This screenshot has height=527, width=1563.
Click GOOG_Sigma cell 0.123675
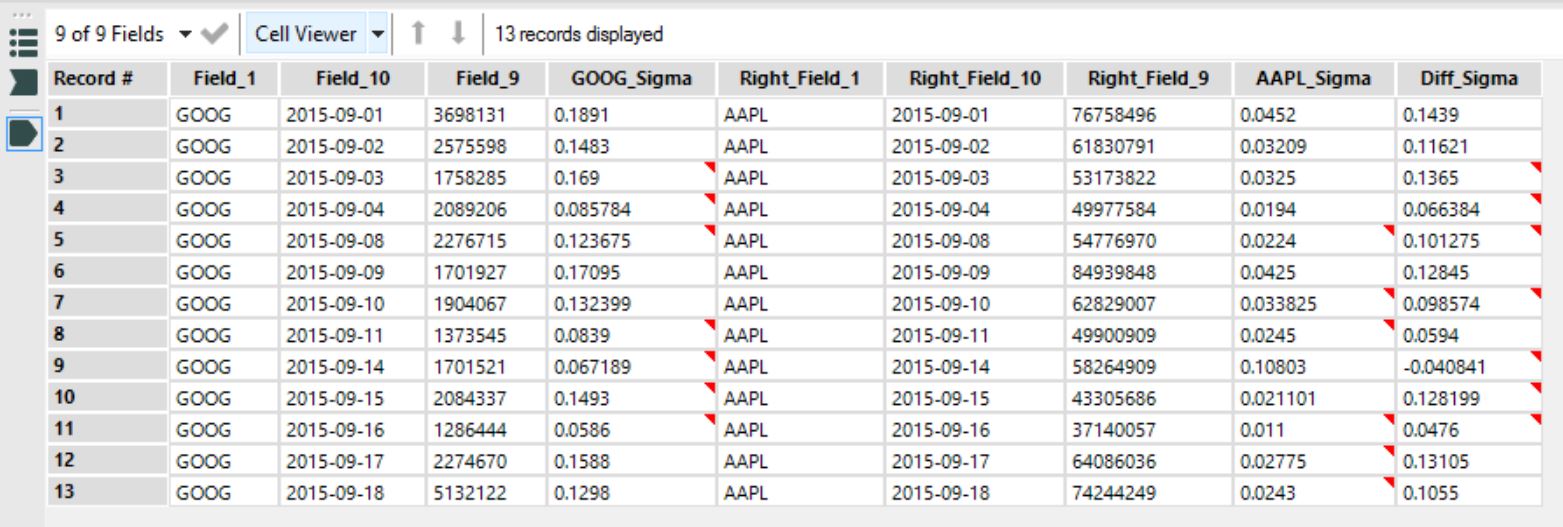[631, 240]
